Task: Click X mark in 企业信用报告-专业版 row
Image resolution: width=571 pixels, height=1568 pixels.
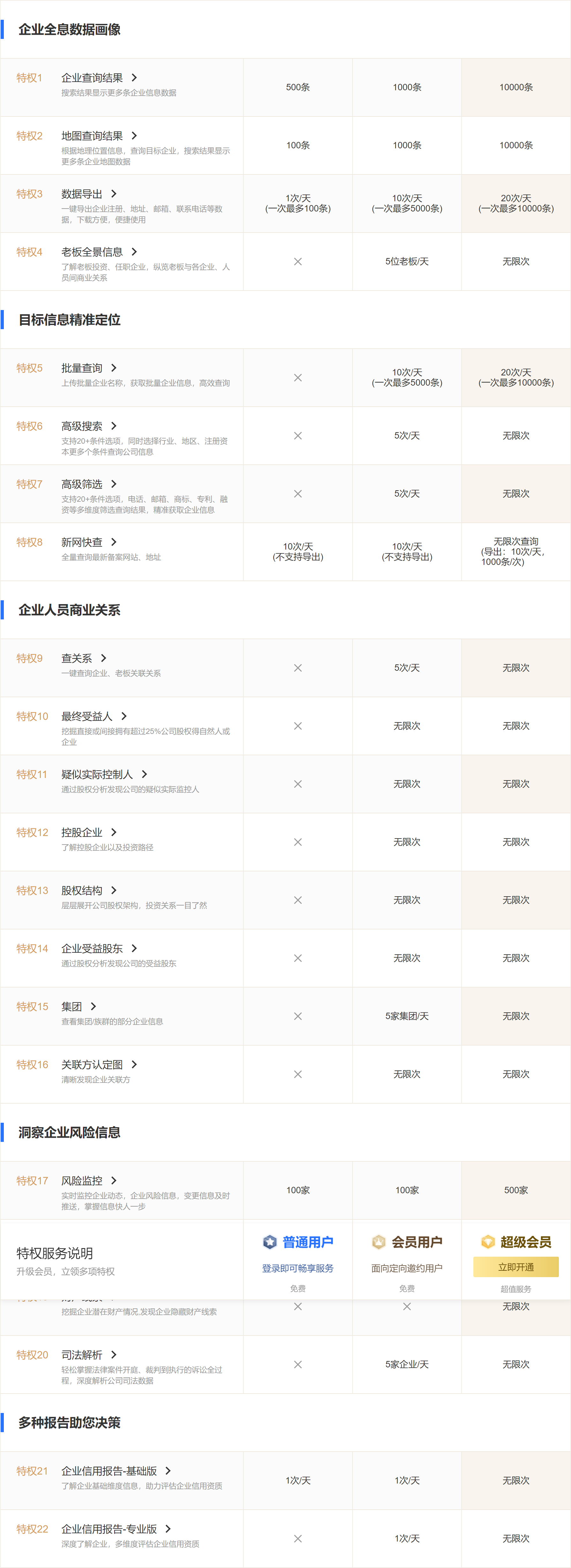Action: pos(298,1539)
